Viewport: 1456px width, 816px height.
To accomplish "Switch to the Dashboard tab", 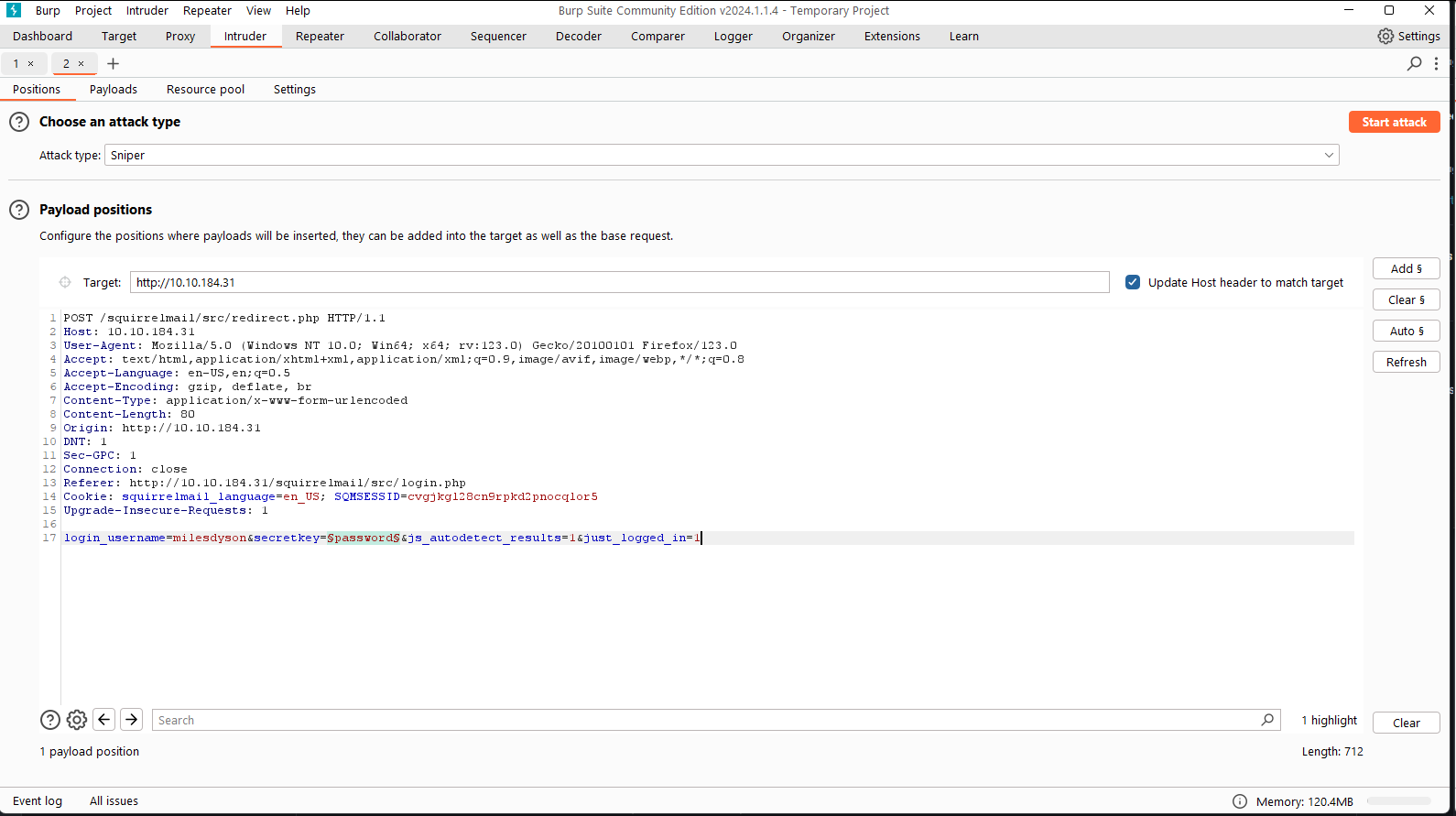I will pos(42,36).
